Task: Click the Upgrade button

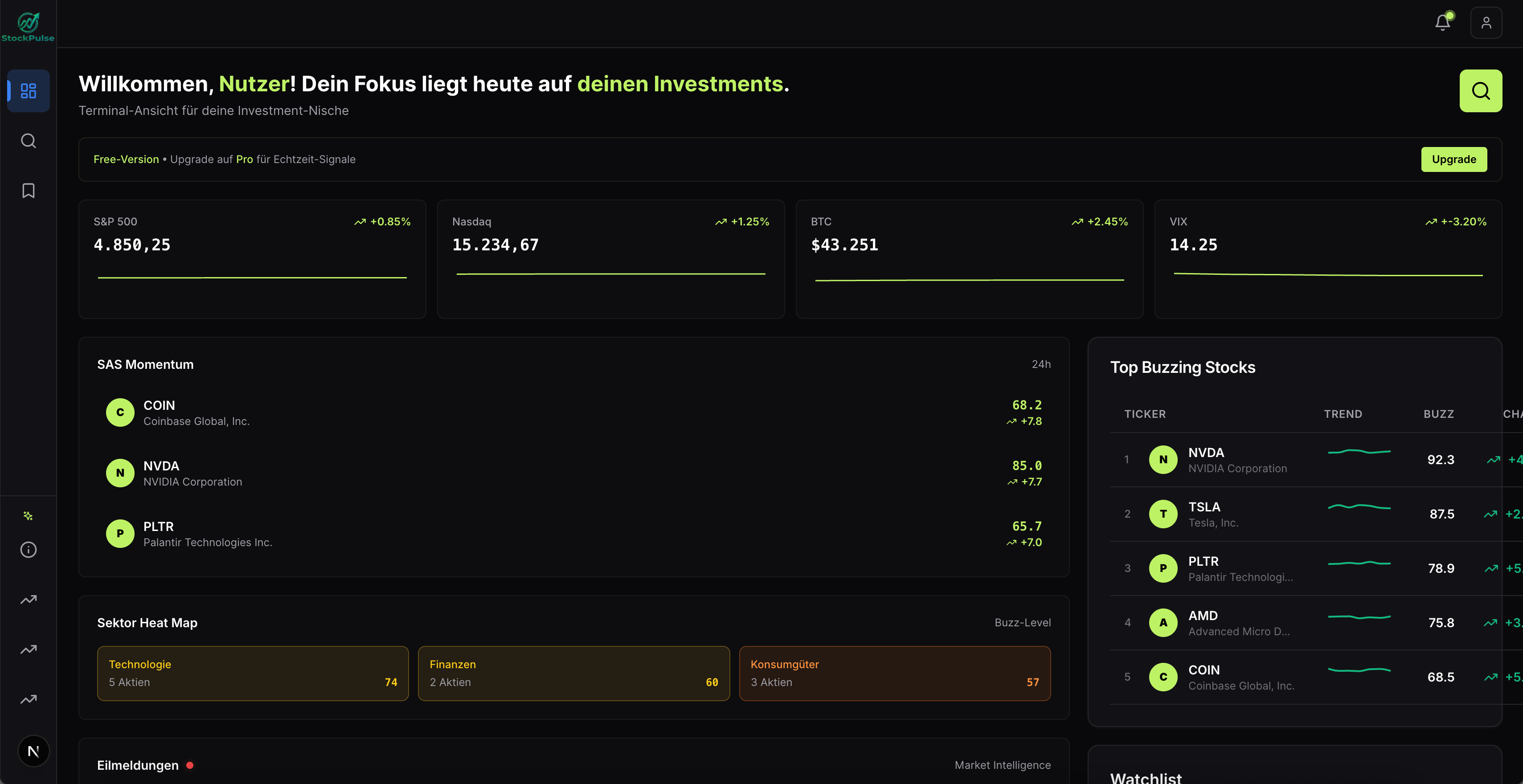Action: (1454, 159)
